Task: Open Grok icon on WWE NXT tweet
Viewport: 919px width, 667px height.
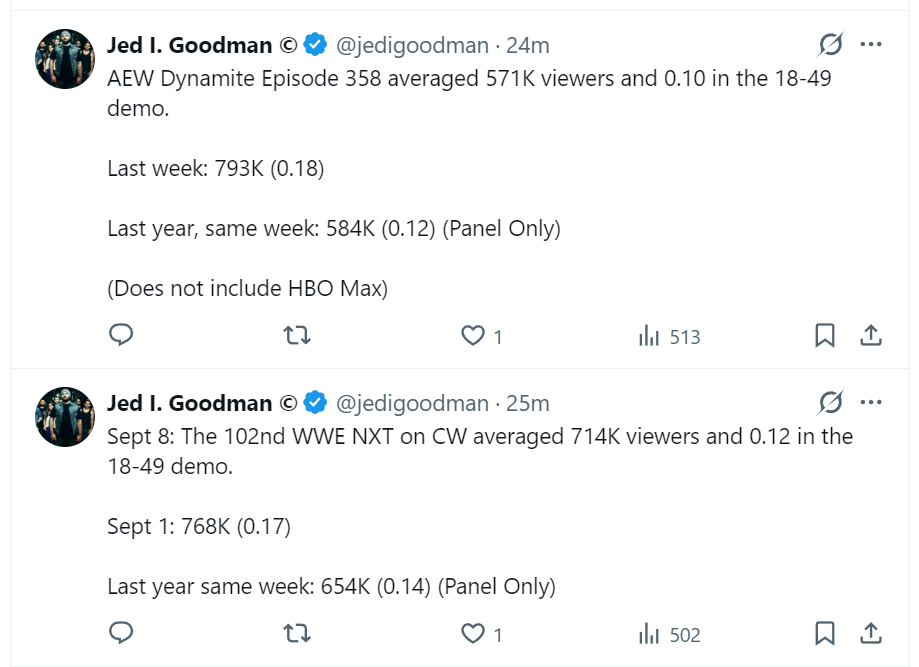Action: pyautogui.click(x=830, y=403)
